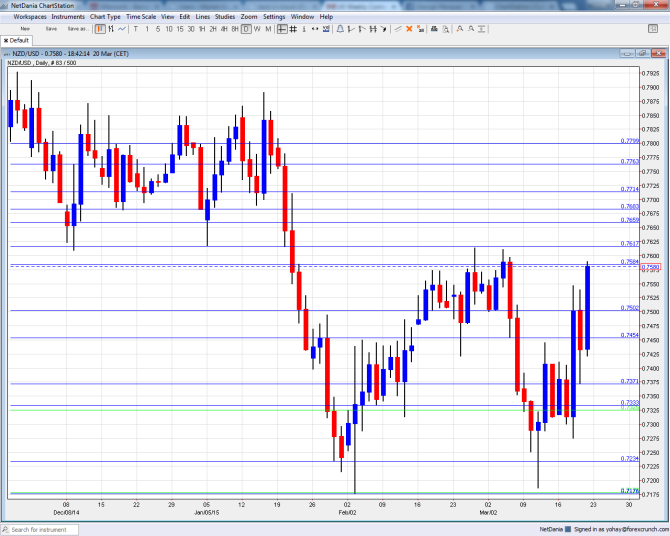Switch time scale to 5 minutes
This screenshot has height=536, width=670.
158,29
